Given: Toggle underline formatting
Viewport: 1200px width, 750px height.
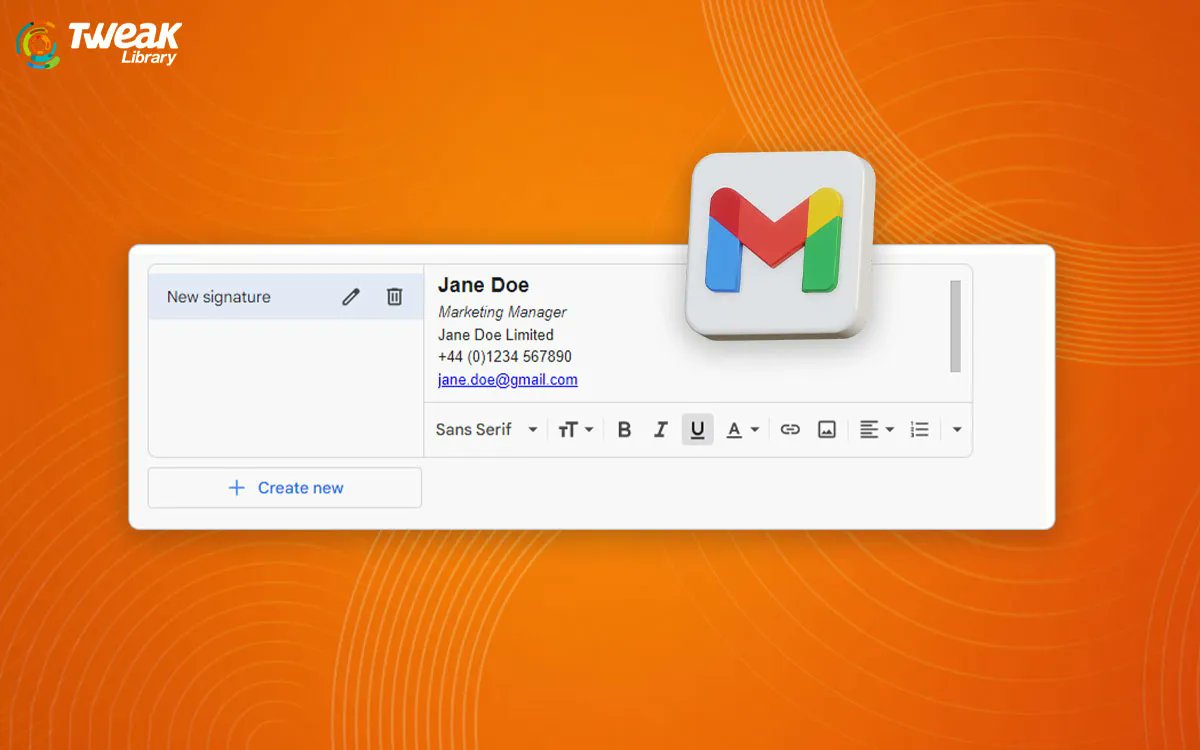Looking at the screenshot, I should 698,429.
